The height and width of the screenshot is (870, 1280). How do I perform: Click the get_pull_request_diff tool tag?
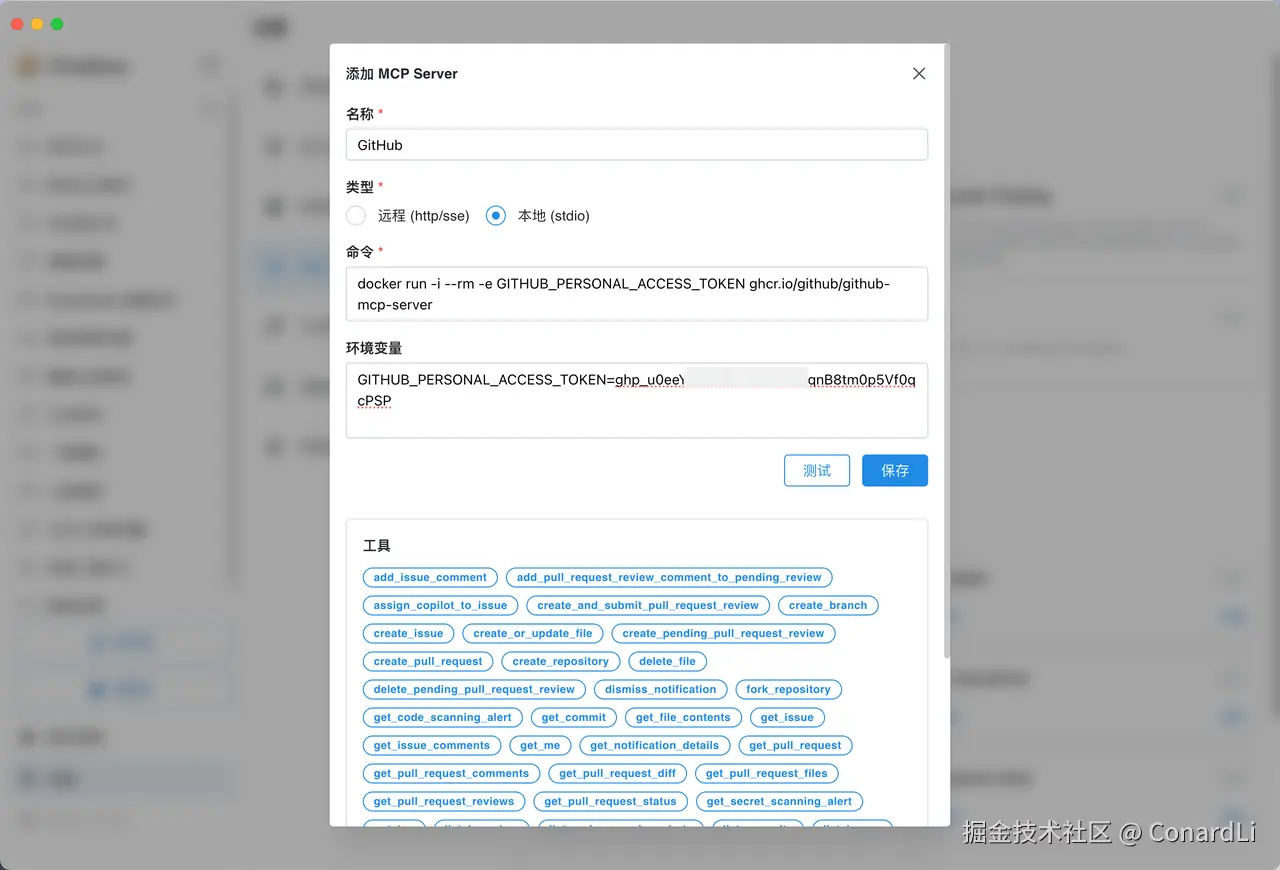[617, 773]
